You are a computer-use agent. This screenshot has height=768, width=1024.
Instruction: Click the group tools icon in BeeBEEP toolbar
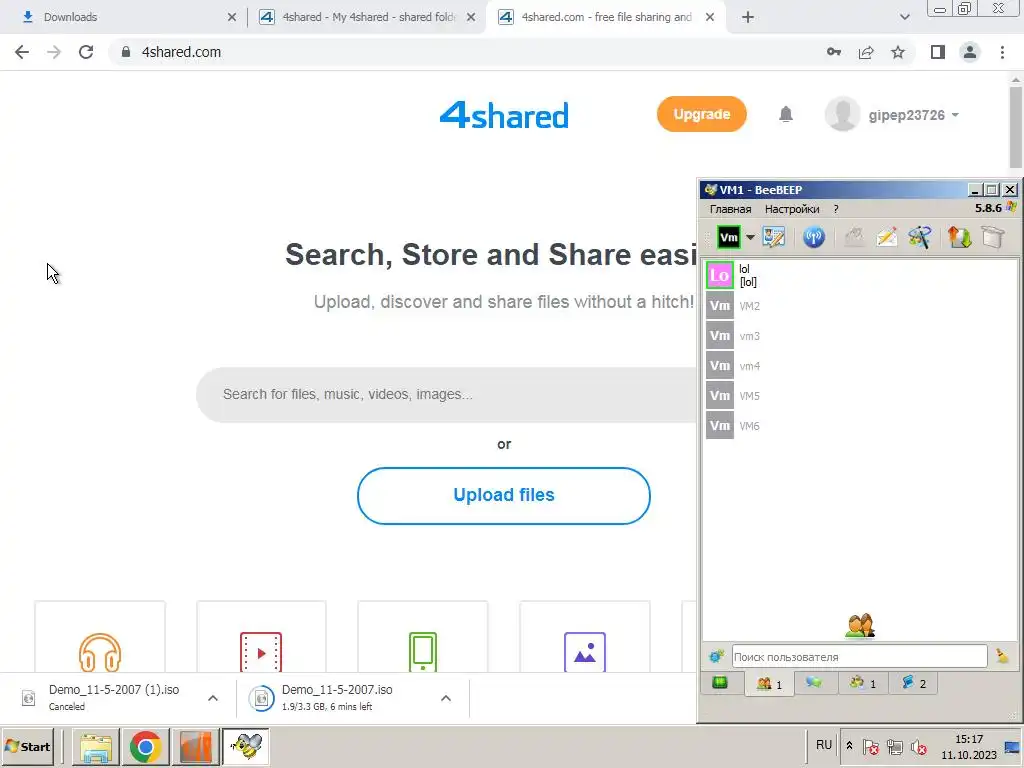920,237
